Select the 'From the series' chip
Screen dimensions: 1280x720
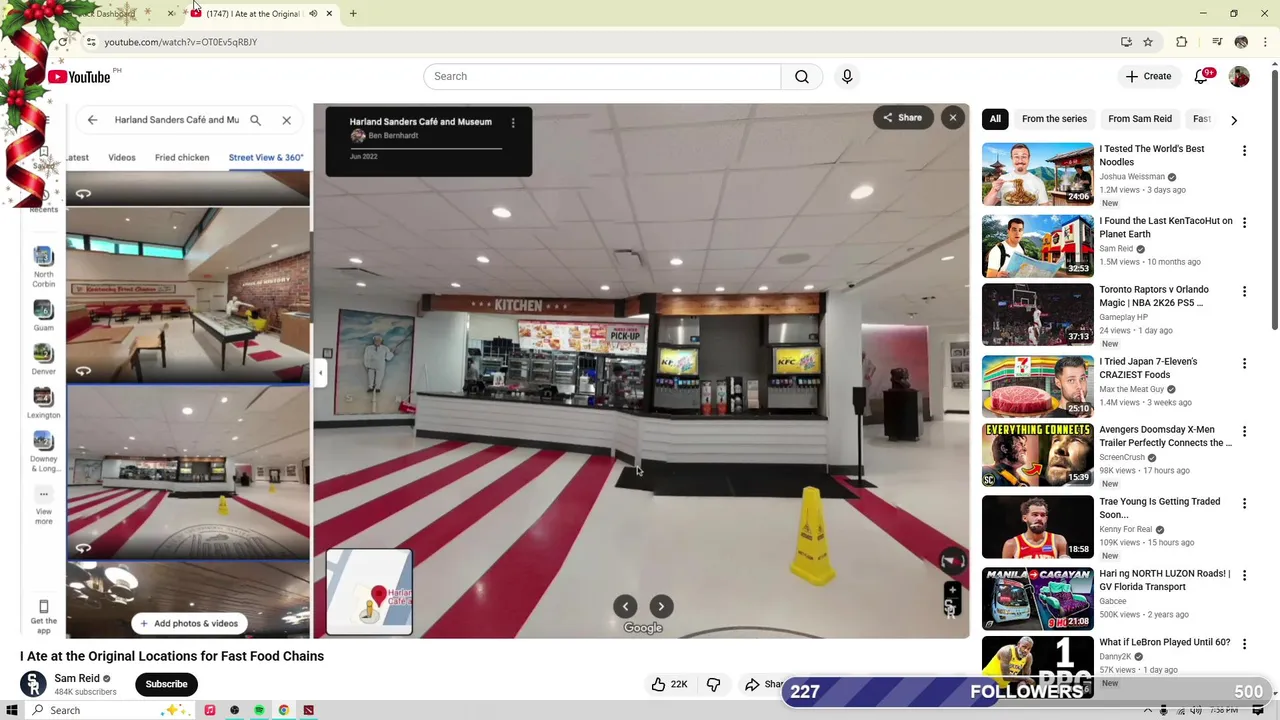1054,119
